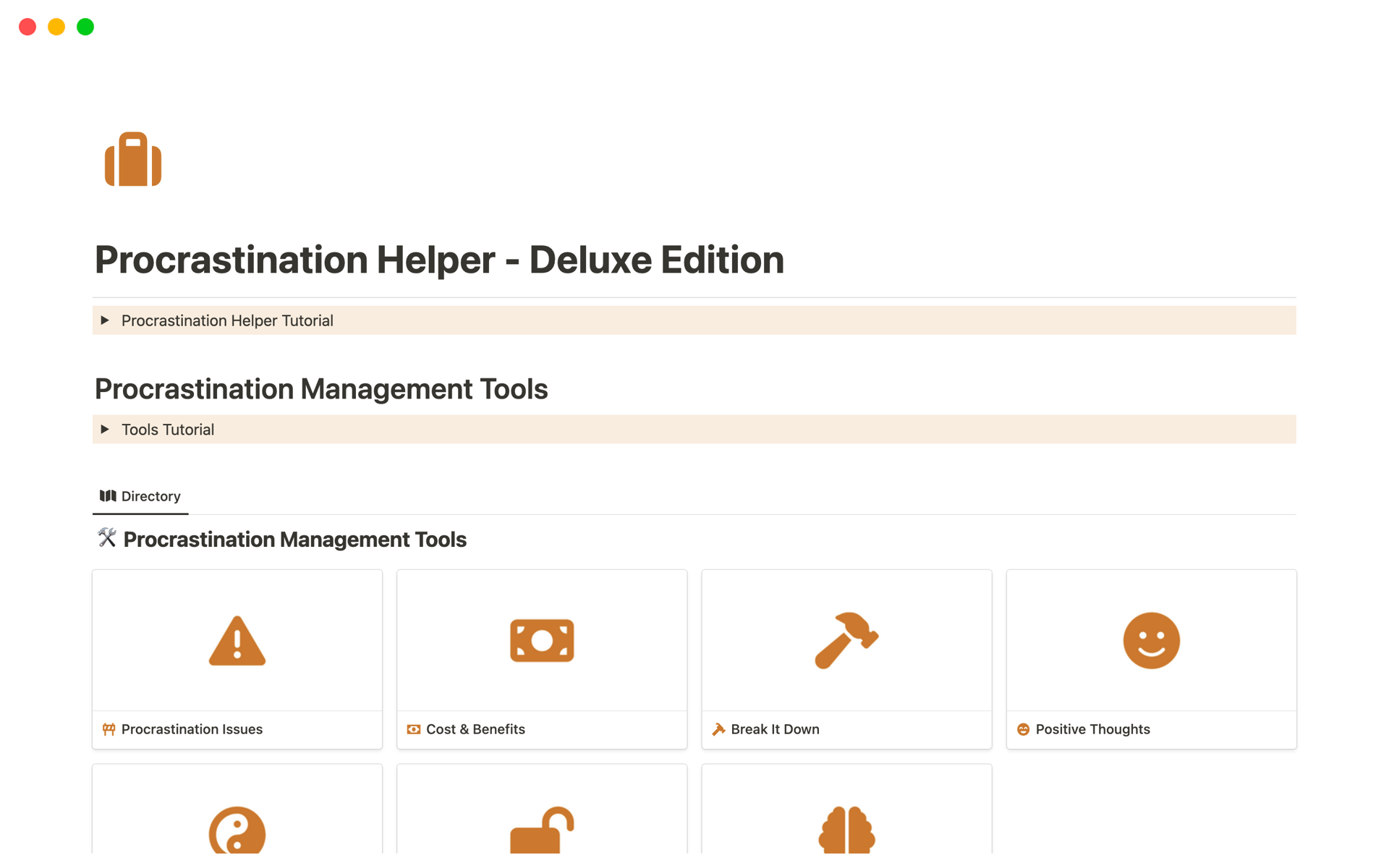Click the warning triangle card icon

tap(237, 641)
